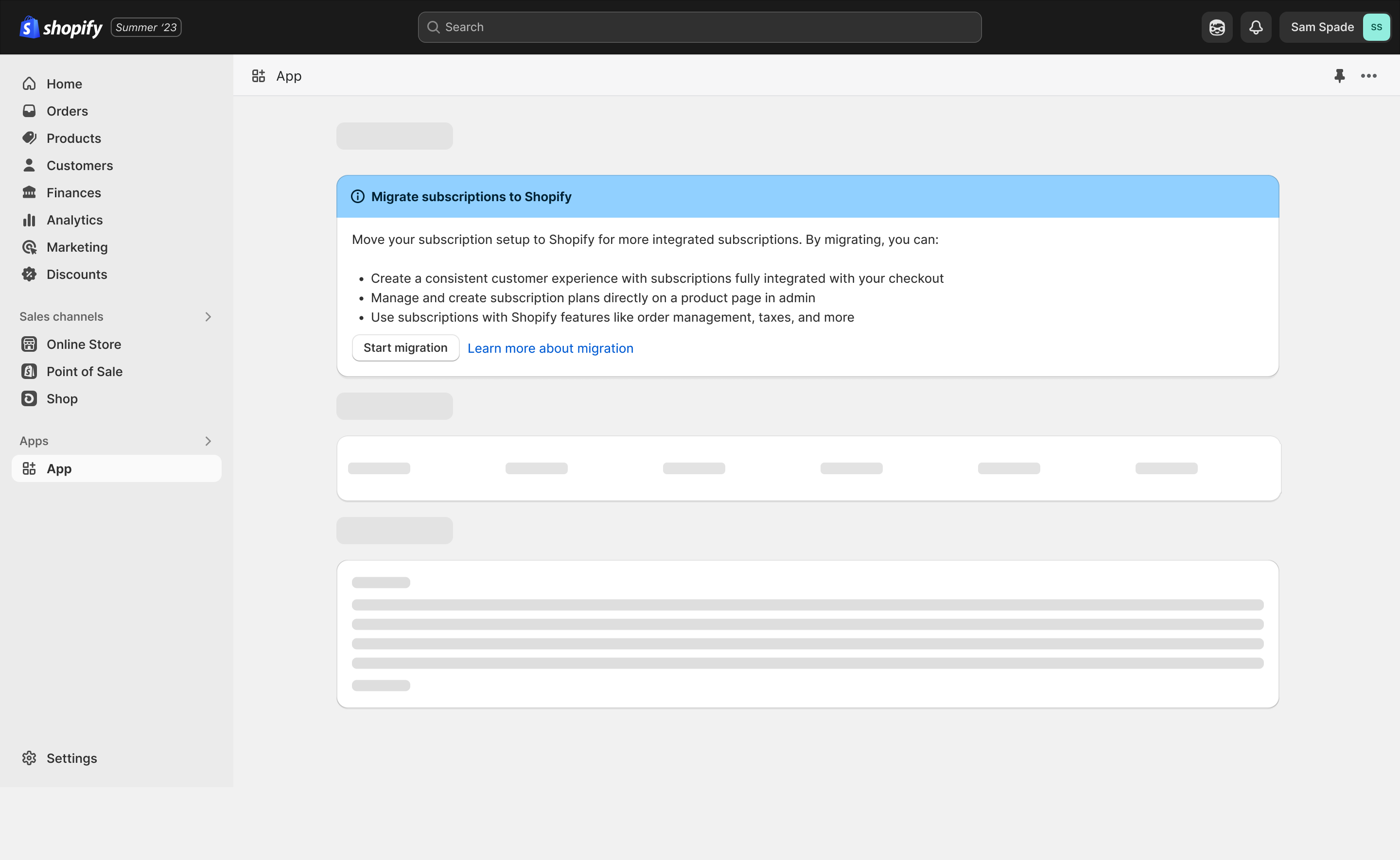
Task: Click the Finances bank icon
Action: pyautogui.click(x=29, y=193)
